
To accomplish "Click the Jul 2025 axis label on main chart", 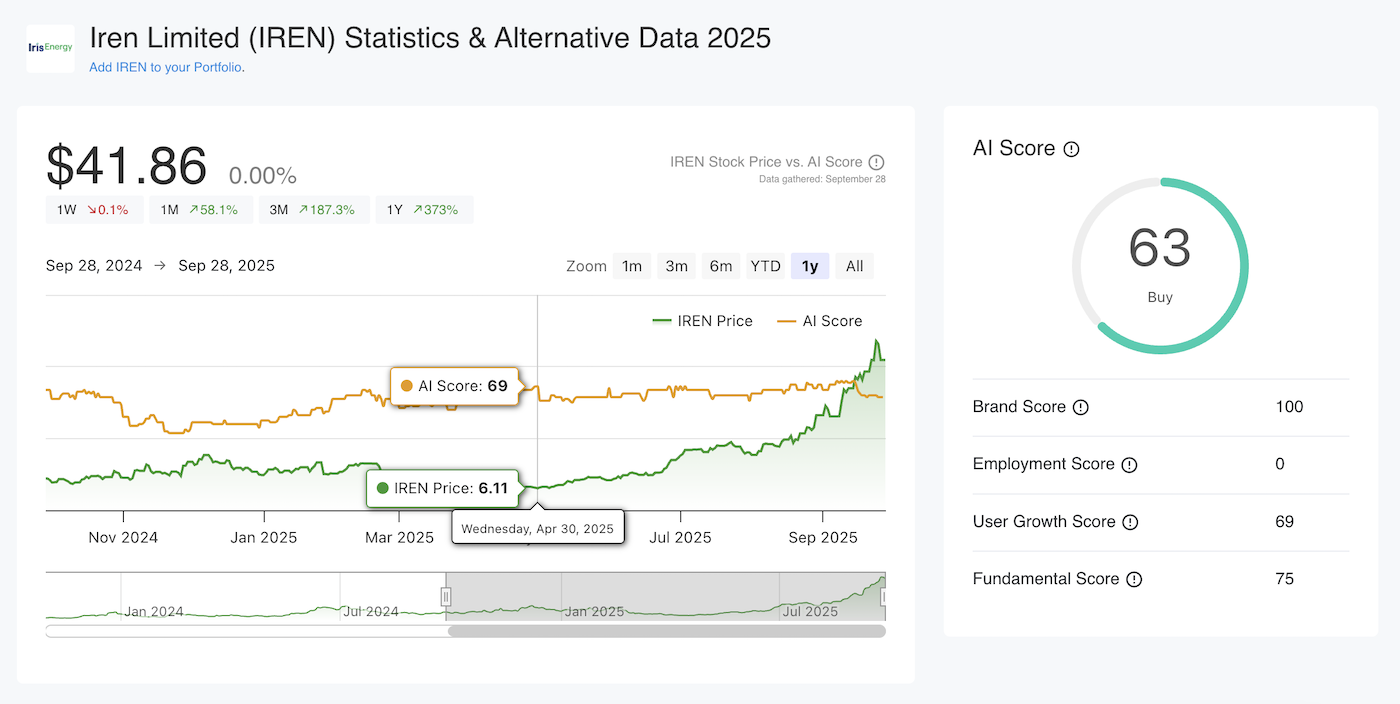I will 680,538.
